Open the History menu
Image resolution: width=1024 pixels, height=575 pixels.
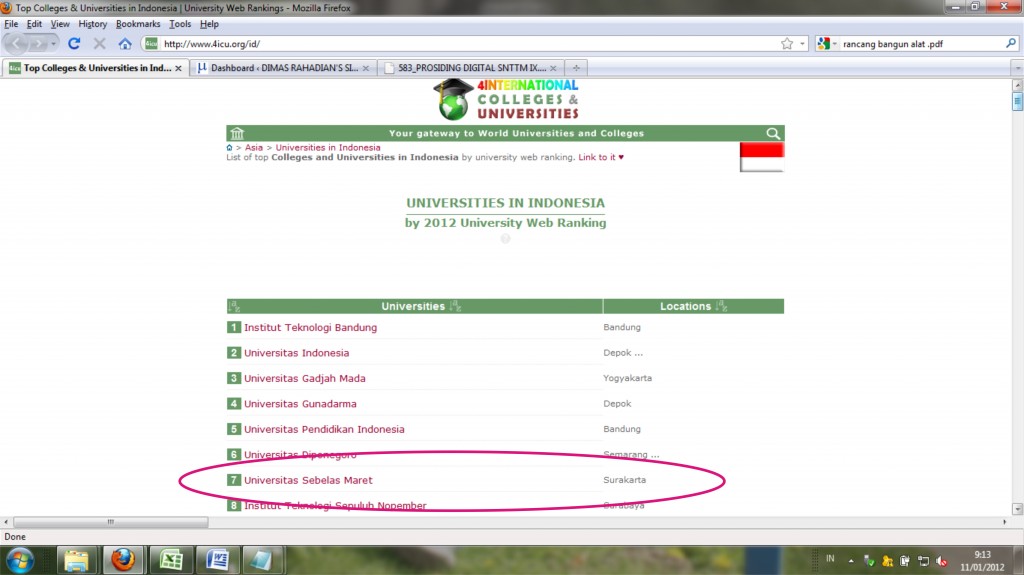tap(92, 24)
